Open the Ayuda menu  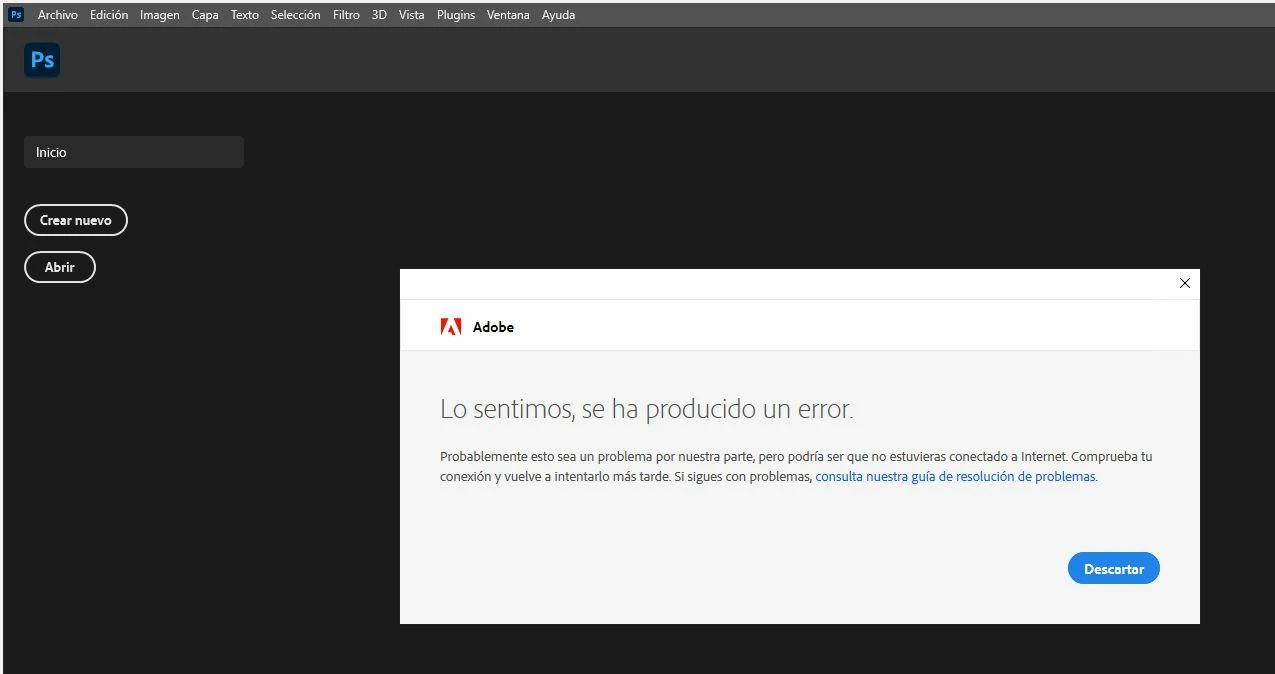point(558,15)
